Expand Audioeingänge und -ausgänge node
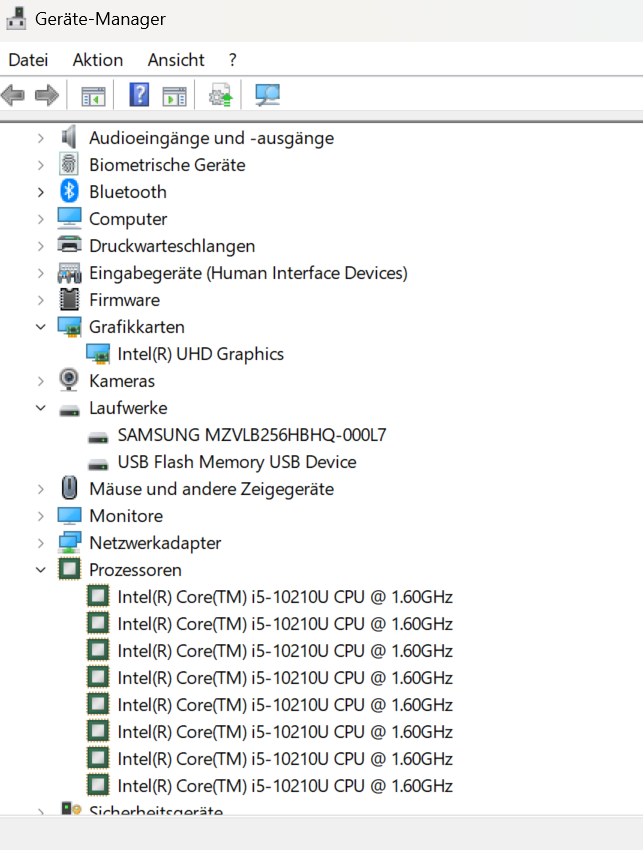Viewport: 643px width, 850px height. [x=41, y=138]
